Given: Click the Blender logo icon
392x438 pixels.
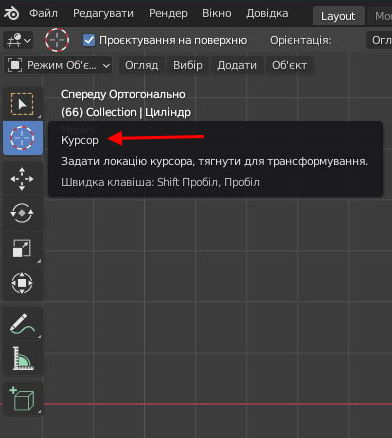Looking at the screenshot, I should click(x=11, y=14).
